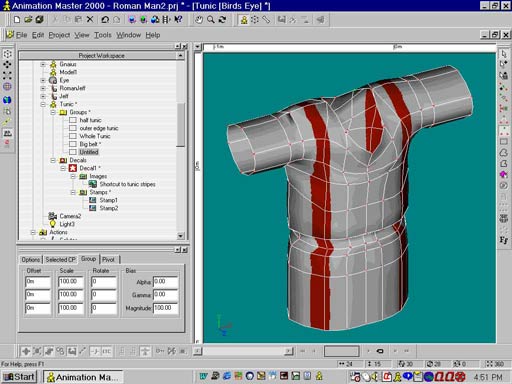Click the context Help arrow-question icon
Image resolution: width=512 pixels, height=384 pixels.
pos(179,20)
